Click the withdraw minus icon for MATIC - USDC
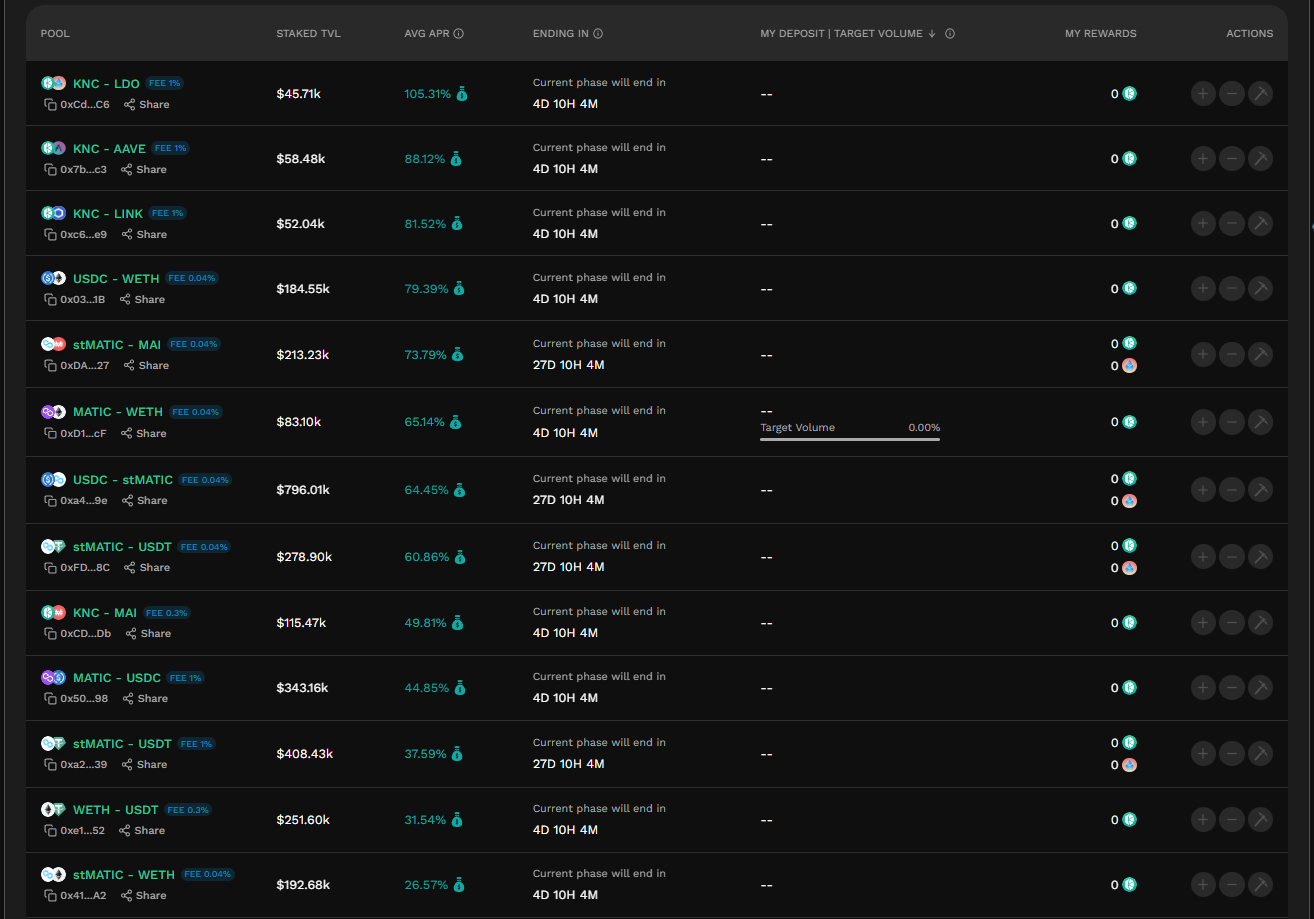 1232,688
